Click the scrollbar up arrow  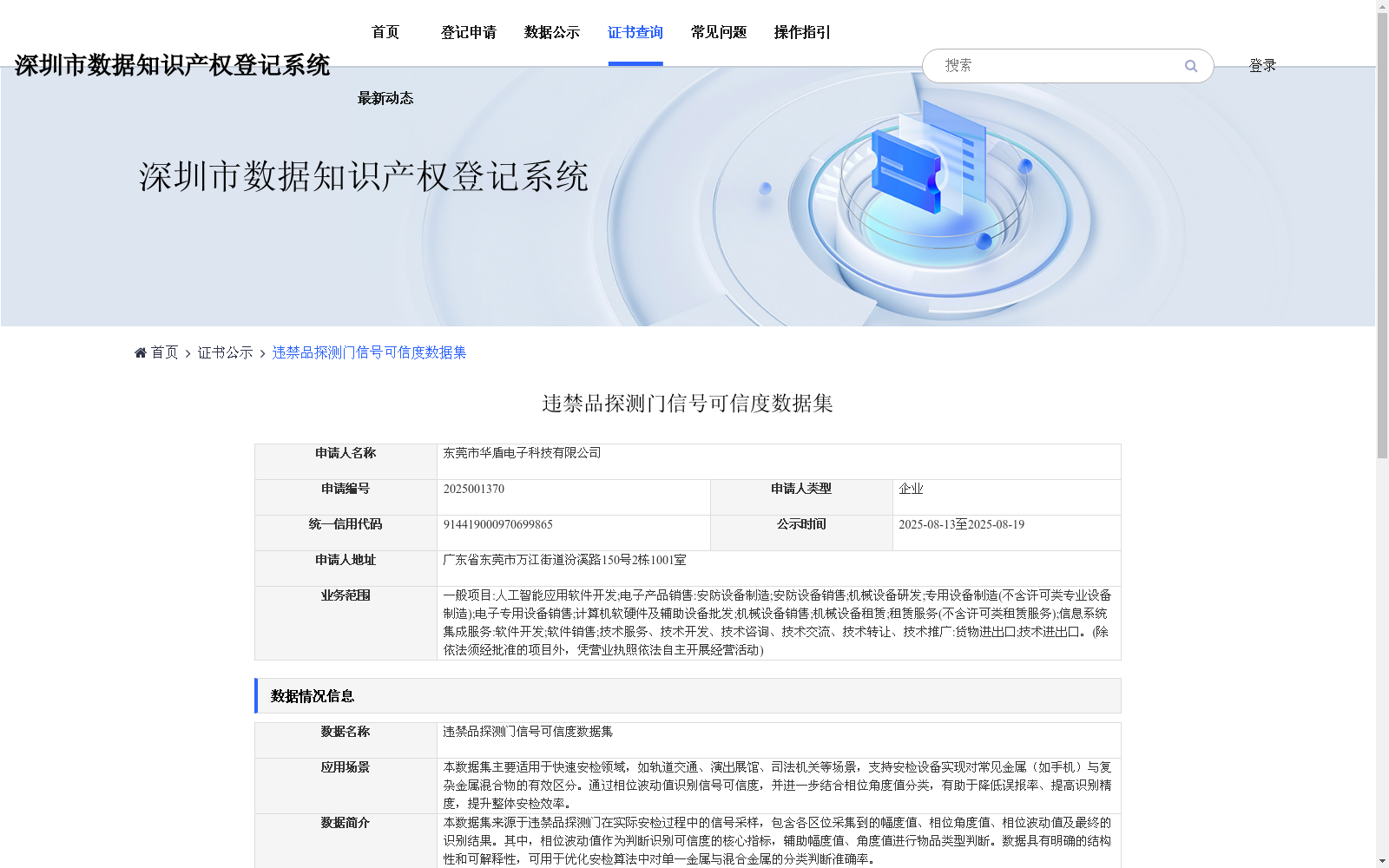point(1382,5)
